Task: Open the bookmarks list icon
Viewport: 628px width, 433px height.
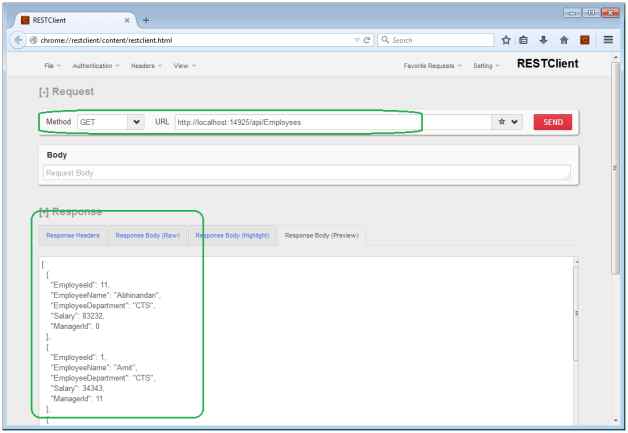Action: [523, 40]
